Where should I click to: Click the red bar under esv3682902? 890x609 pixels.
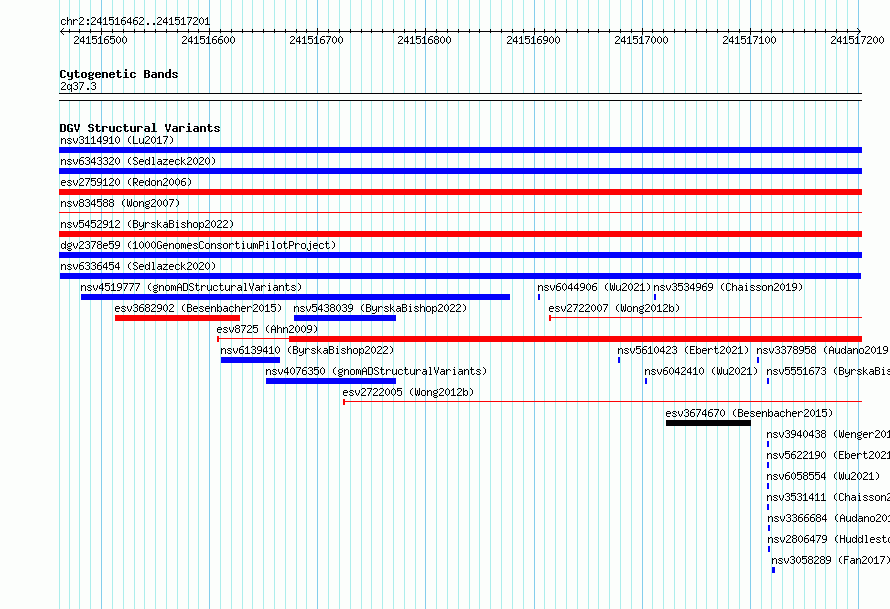(x=177, y=318)
